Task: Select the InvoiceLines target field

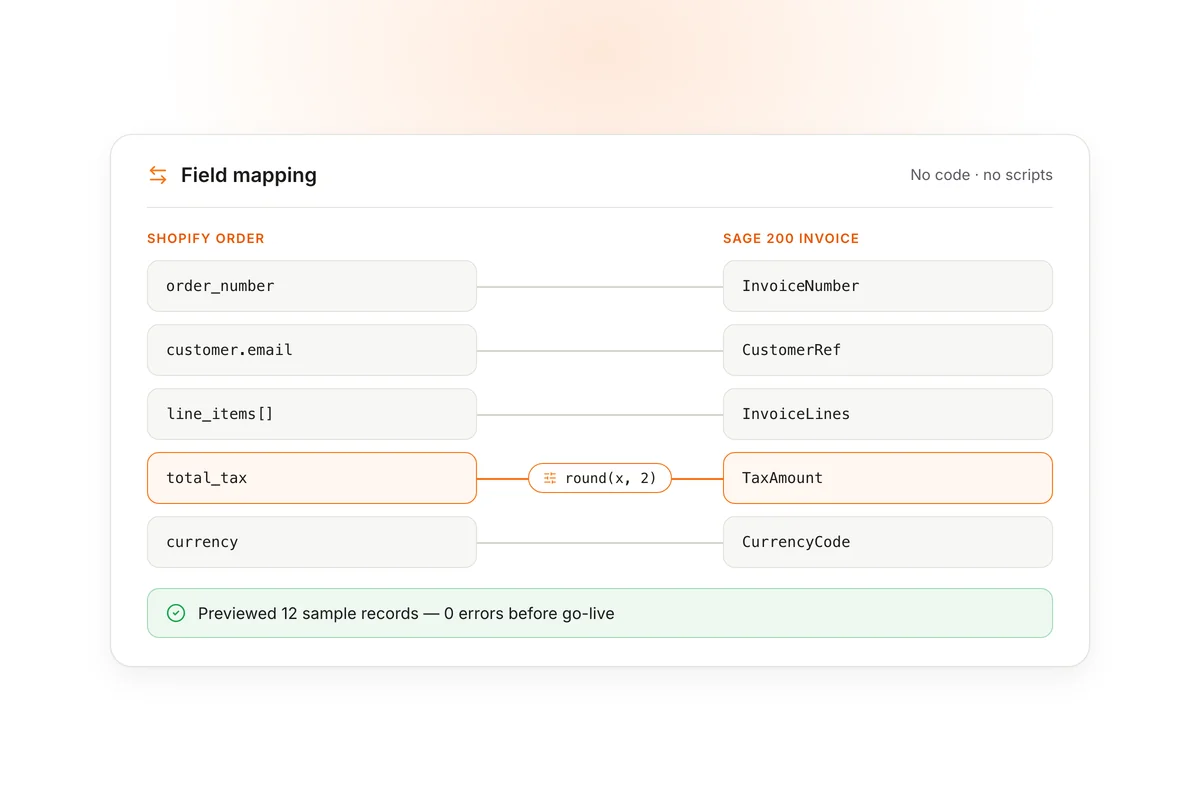Action: pyautogui.click(x=888, y=414)
